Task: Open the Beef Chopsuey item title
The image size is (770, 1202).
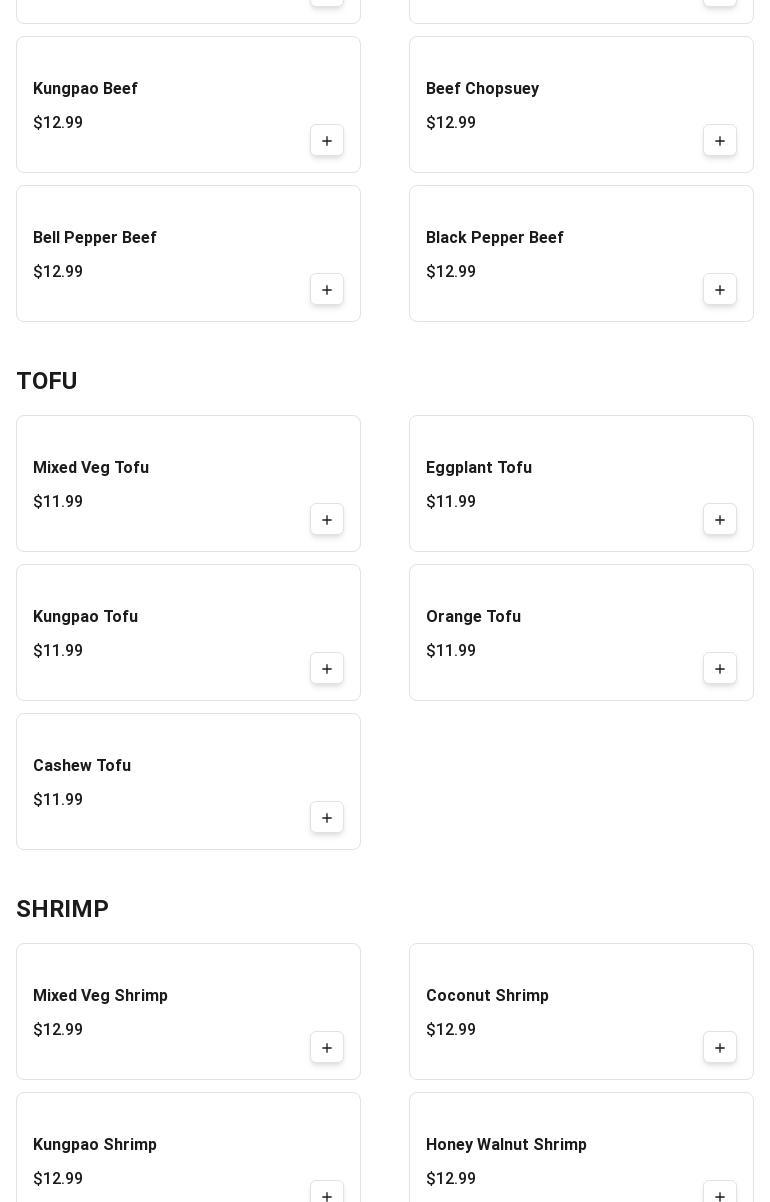Action: pos(482,89)
